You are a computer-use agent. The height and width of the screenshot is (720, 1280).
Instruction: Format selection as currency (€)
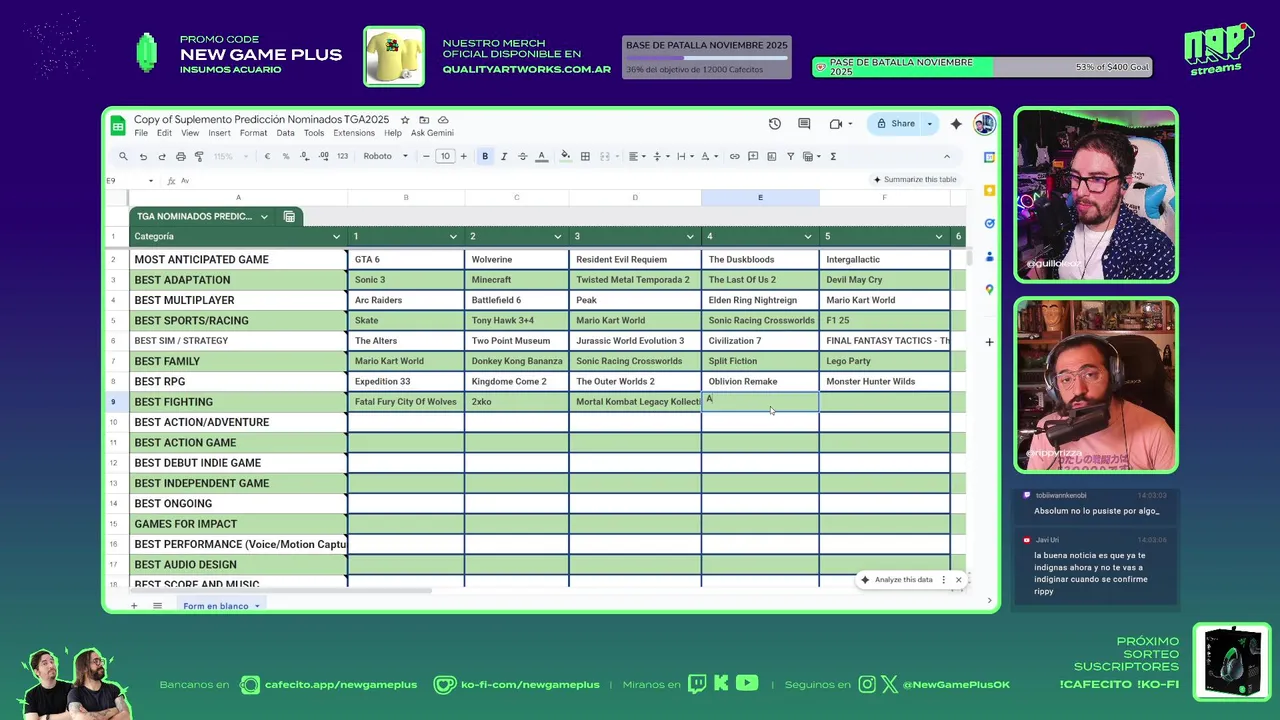coord(267,156)
